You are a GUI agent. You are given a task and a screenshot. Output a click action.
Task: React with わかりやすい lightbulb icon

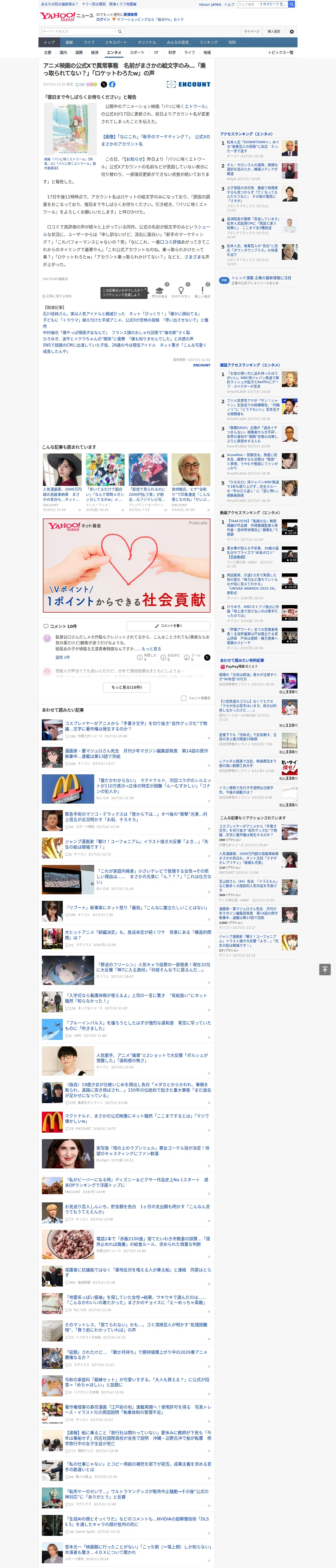(x=181, y=291)
